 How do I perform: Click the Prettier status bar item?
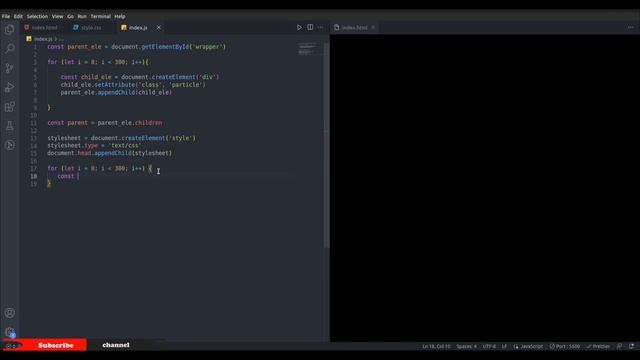[x=598, y=346]
